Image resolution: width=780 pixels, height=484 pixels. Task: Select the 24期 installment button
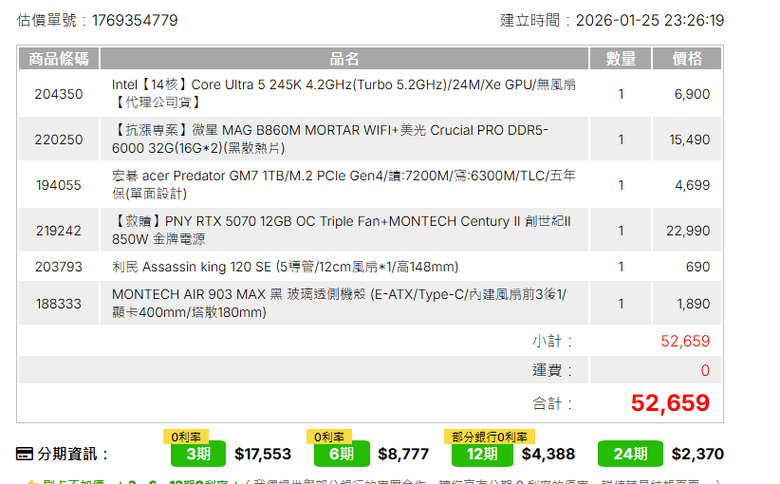click(630, 454)
